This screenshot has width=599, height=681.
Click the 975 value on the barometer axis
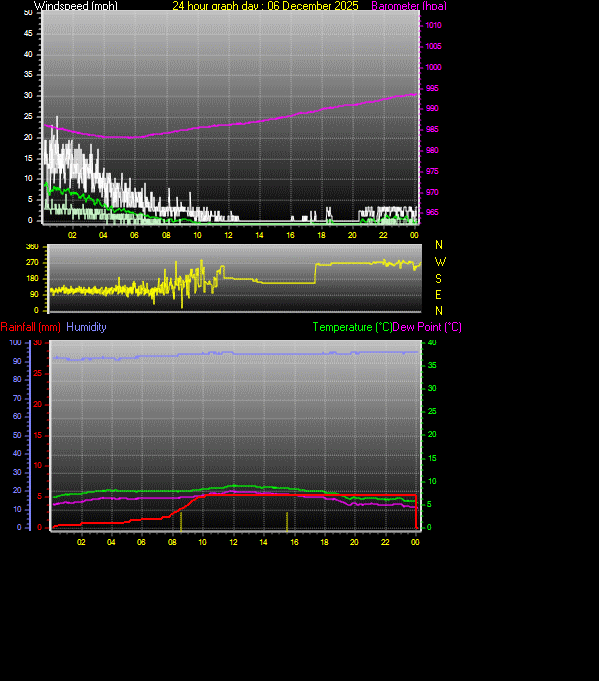click(432, 171)
